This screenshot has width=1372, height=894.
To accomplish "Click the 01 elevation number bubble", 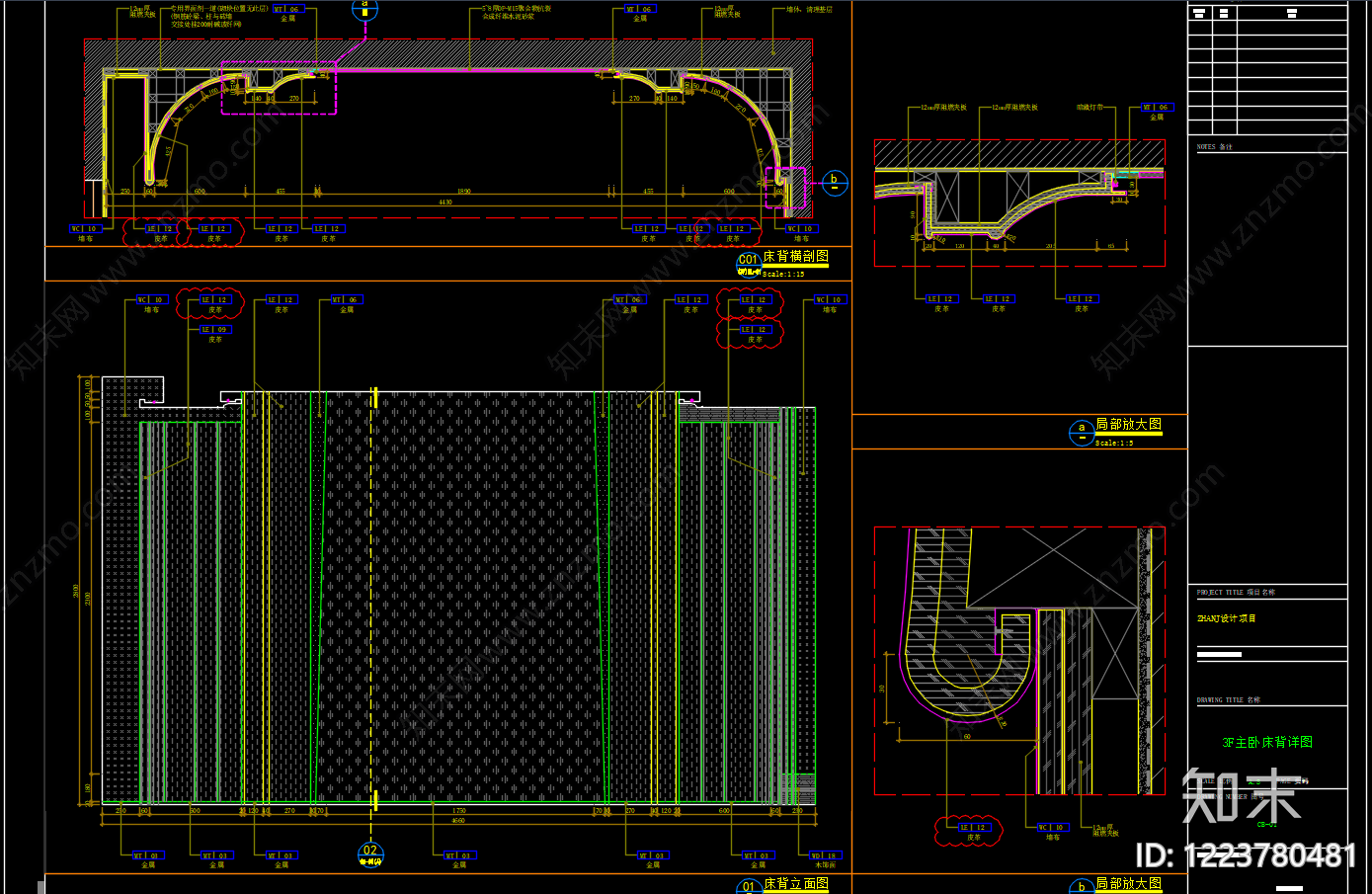I will [x=748, y=886].
